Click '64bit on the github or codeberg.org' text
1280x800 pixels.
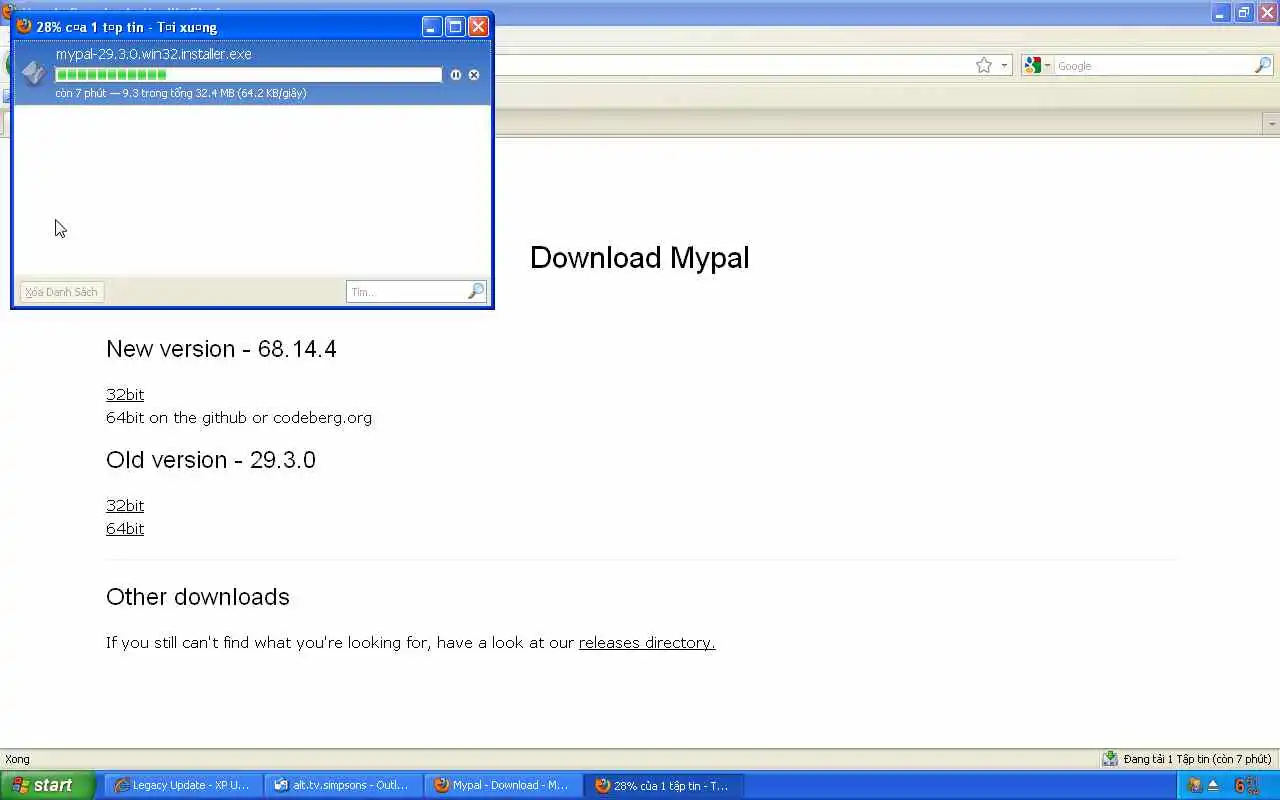(x=239, y=417)
